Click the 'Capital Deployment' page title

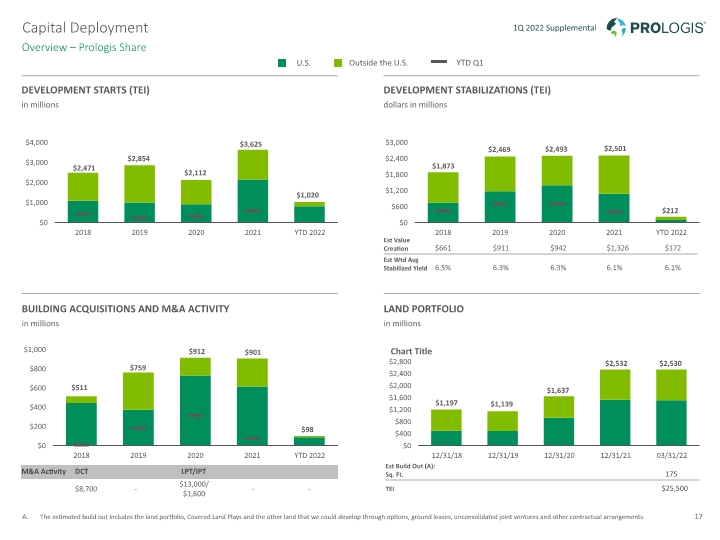tap(85, 28)
